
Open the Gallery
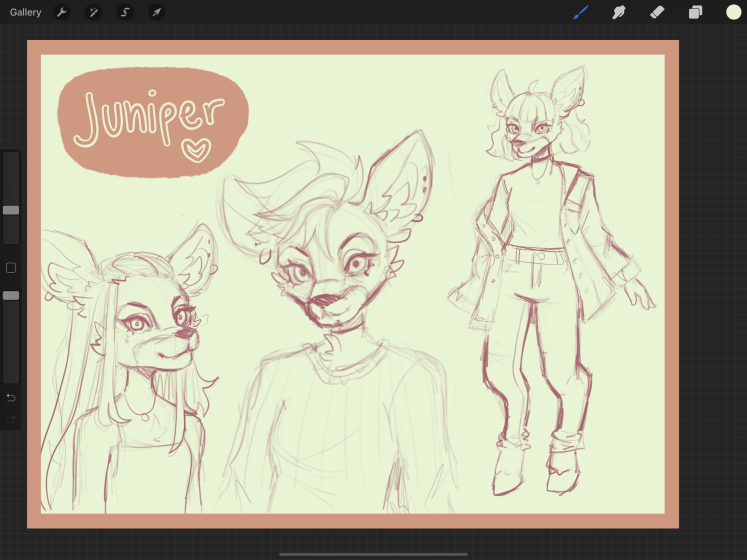coord(25,12)
